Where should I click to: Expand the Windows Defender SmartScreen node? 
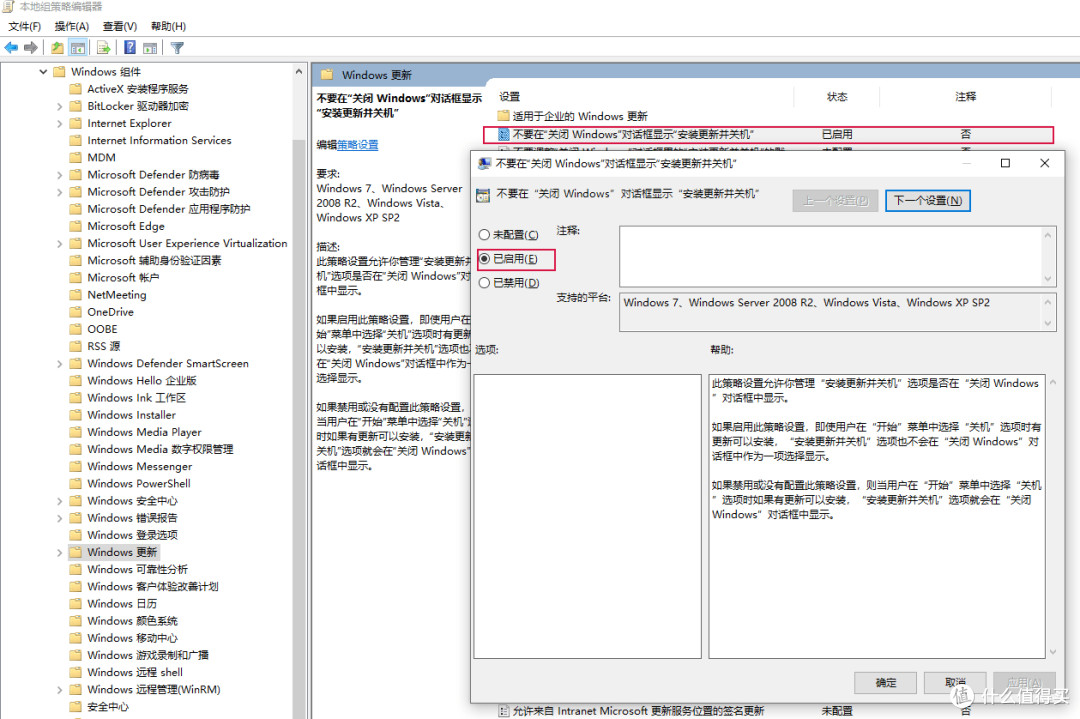click(59, 364)
